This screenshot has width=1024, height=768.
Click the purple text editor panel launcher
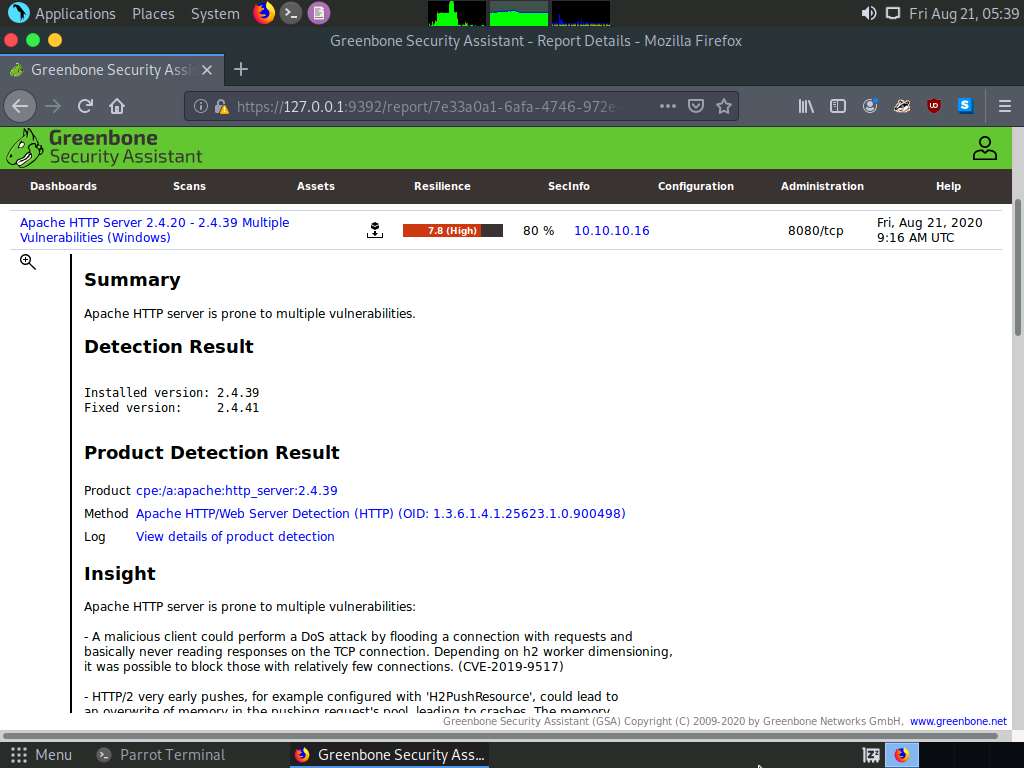[319, 13]
